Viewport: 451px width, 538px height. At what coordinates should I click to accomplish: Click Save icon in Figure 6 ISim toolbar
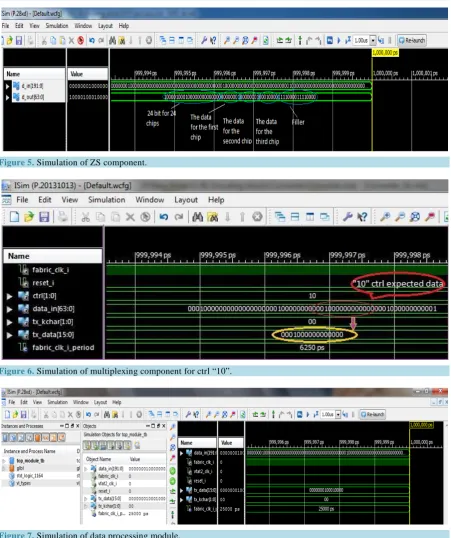44,217
